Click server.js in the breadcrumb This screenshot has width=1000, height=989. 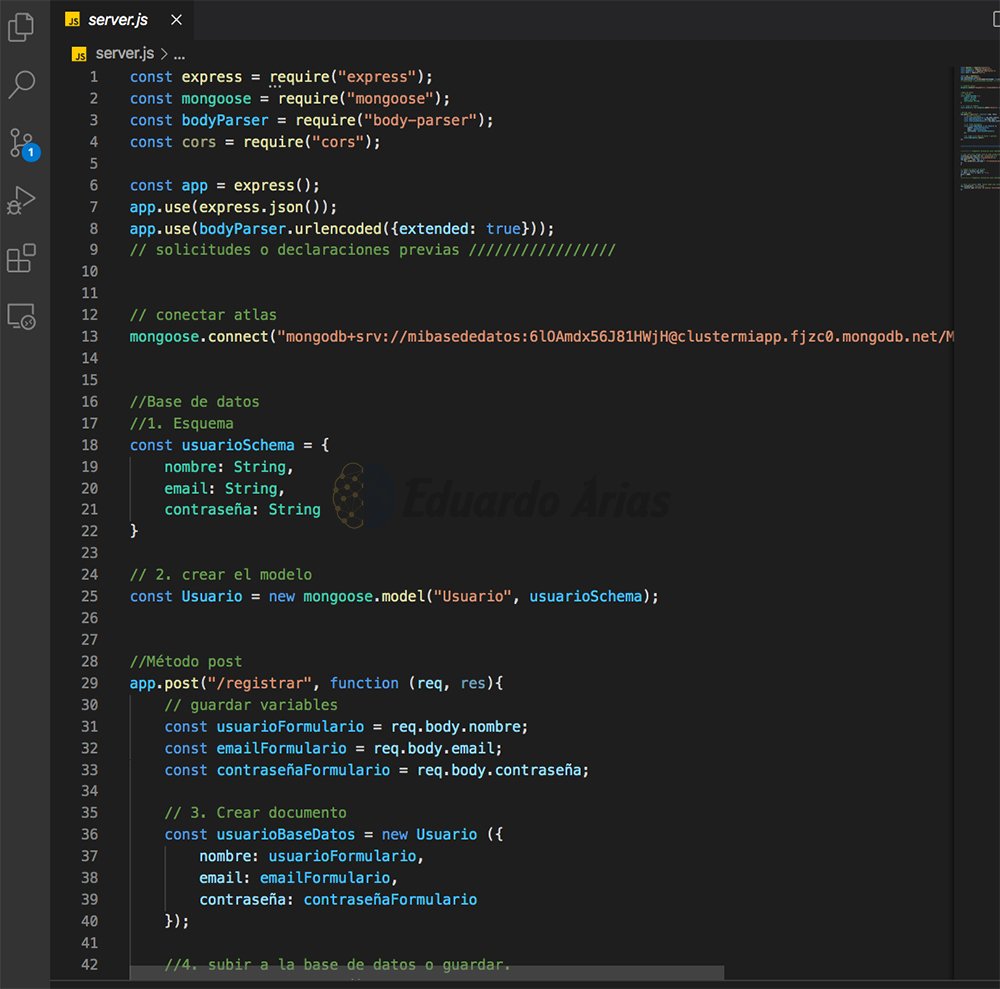(124, 54)
